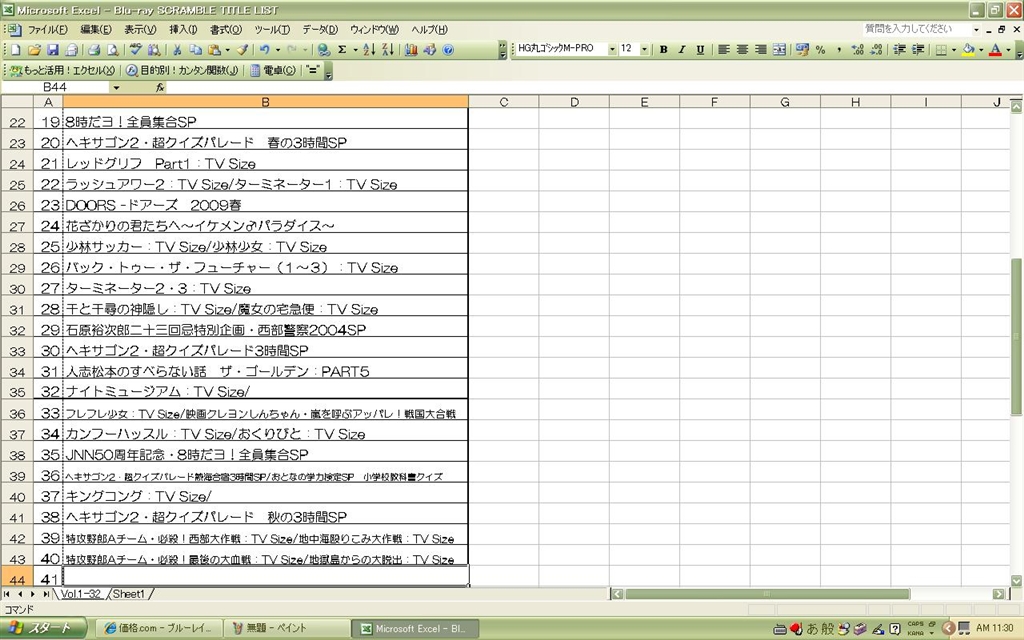Open the Chart Wizard
This screenshot has height=640, width=1024.
411,50
